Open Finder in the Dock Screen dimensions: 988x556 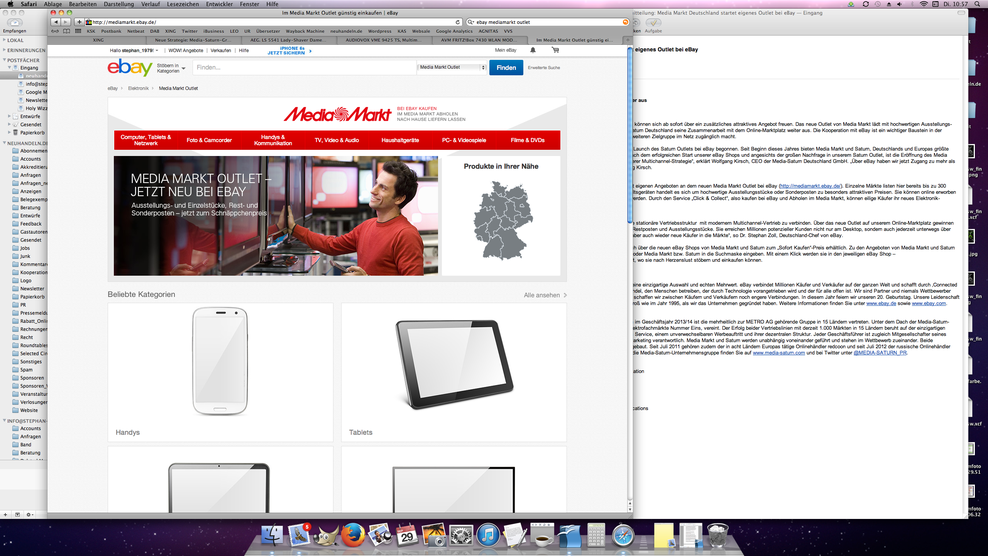pos(273,535)
